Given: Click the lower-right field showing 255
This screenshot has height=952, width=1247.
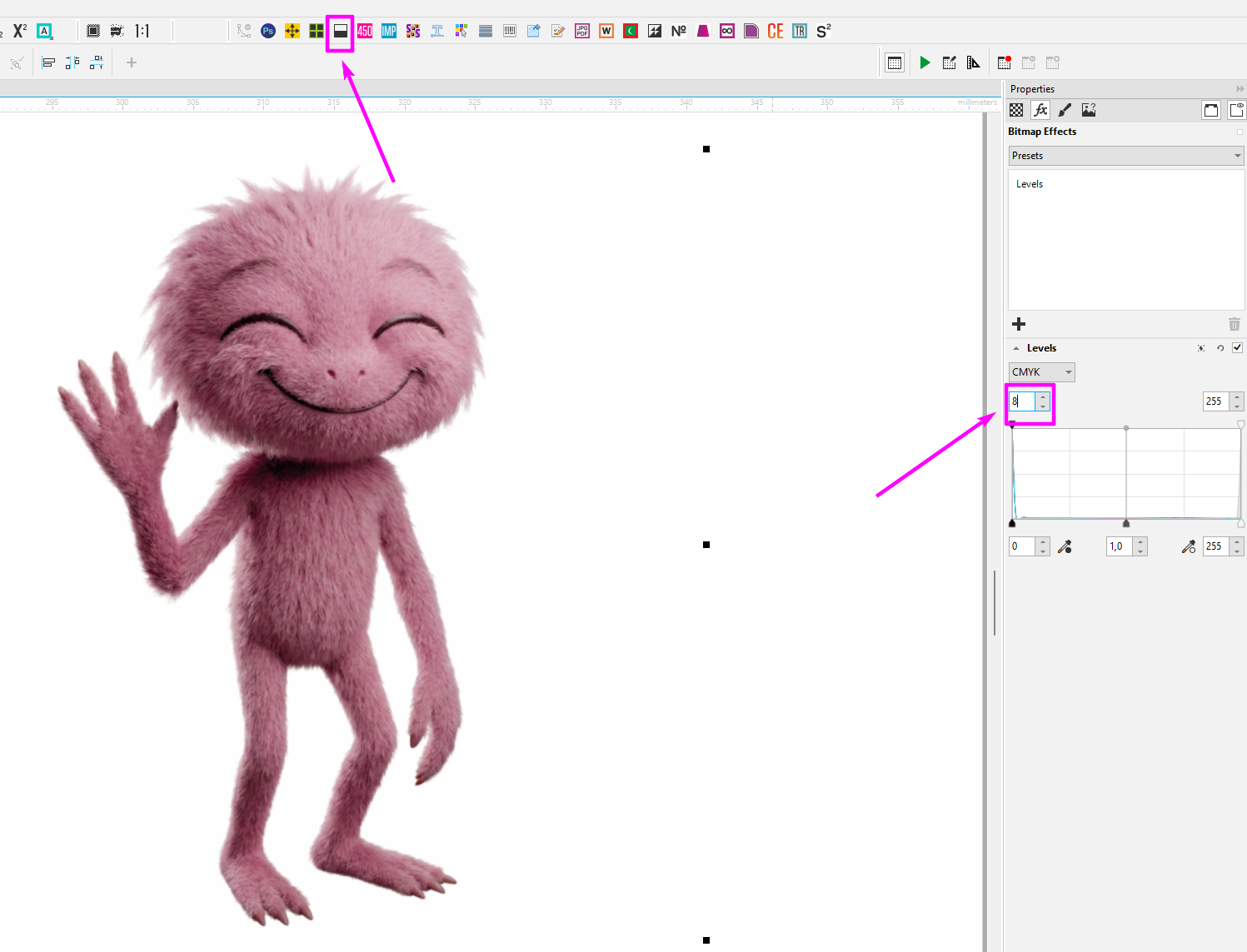Looking at the screenshot, I should click(x=1216, y=546).
